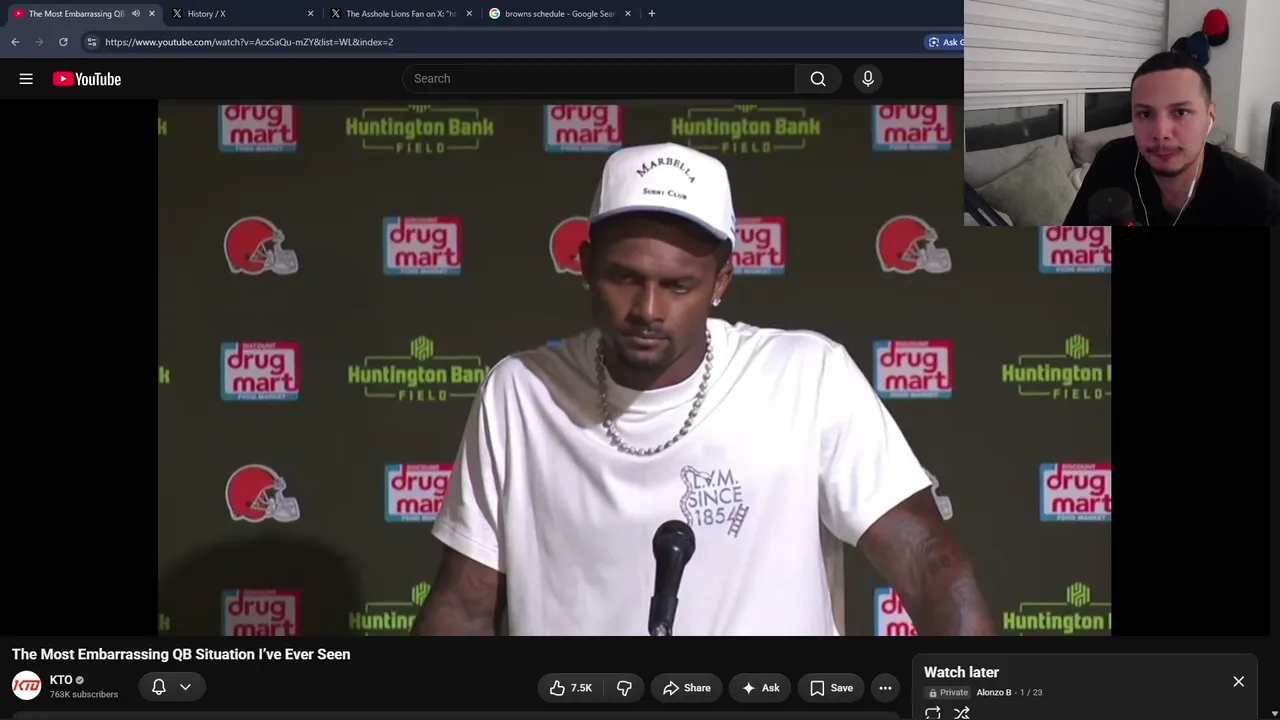1280x720 pixels.
Task: Open a new browser tab
Action: [x=651, y=14]
